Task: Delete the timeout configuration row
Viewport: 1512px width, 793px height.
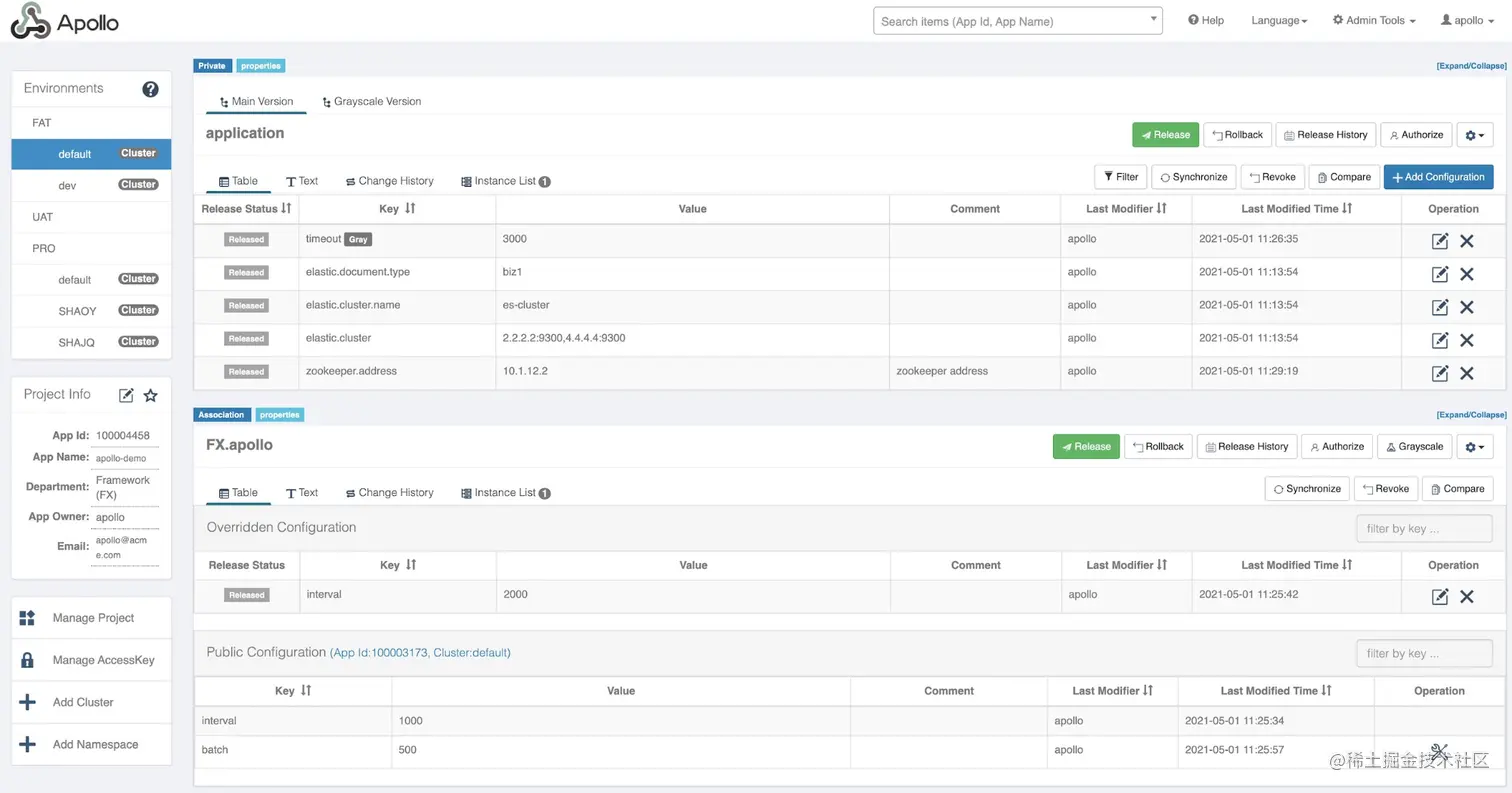Action: coord(1467,241)
